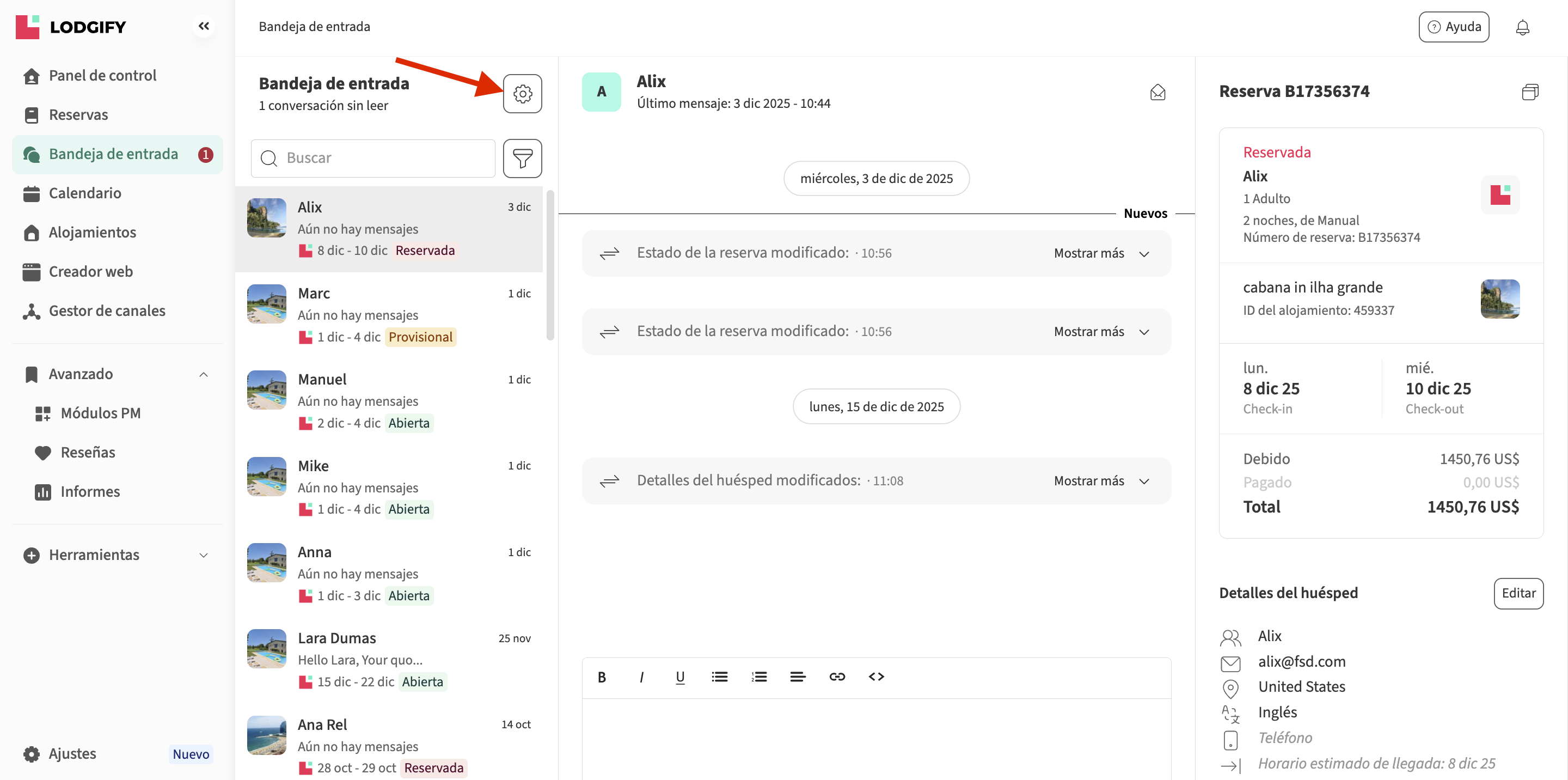1568x780 pixels.
Task: Expand the Herramientas menu section
Action: pyautogui.click(x=203, y=554)
